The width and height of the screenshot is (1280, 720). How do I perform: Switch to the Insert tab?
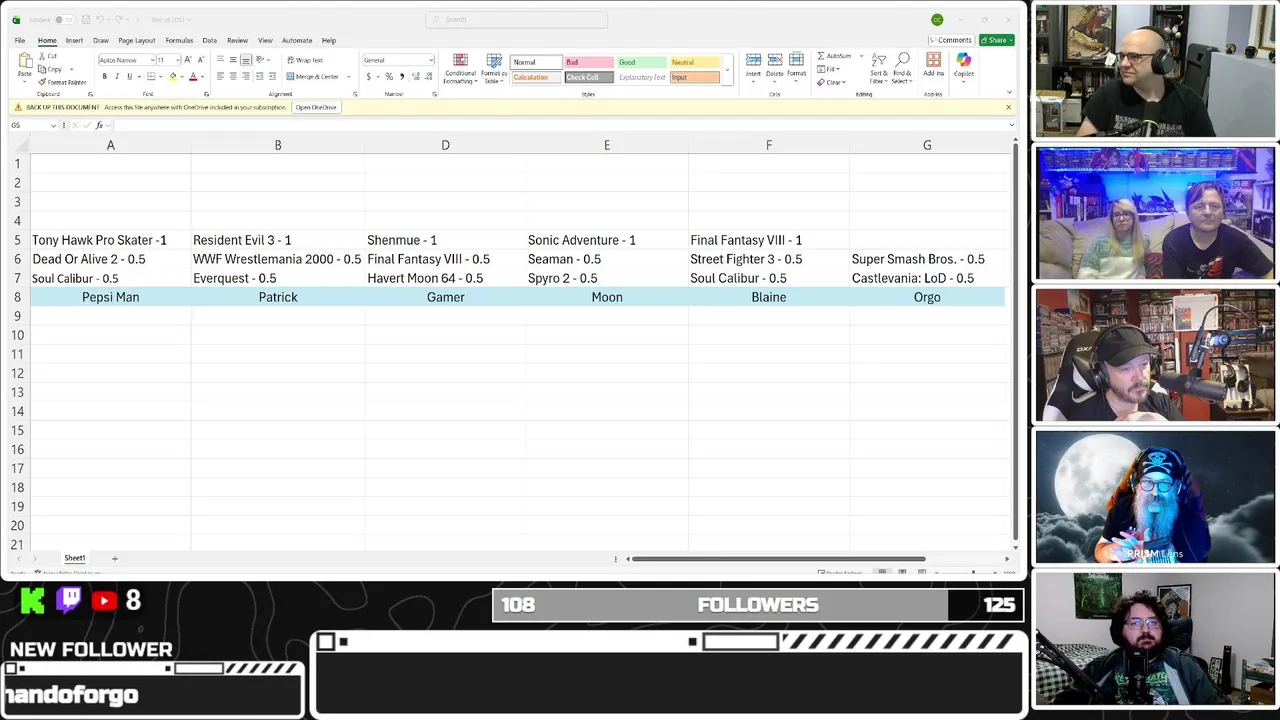coord(74,40)
